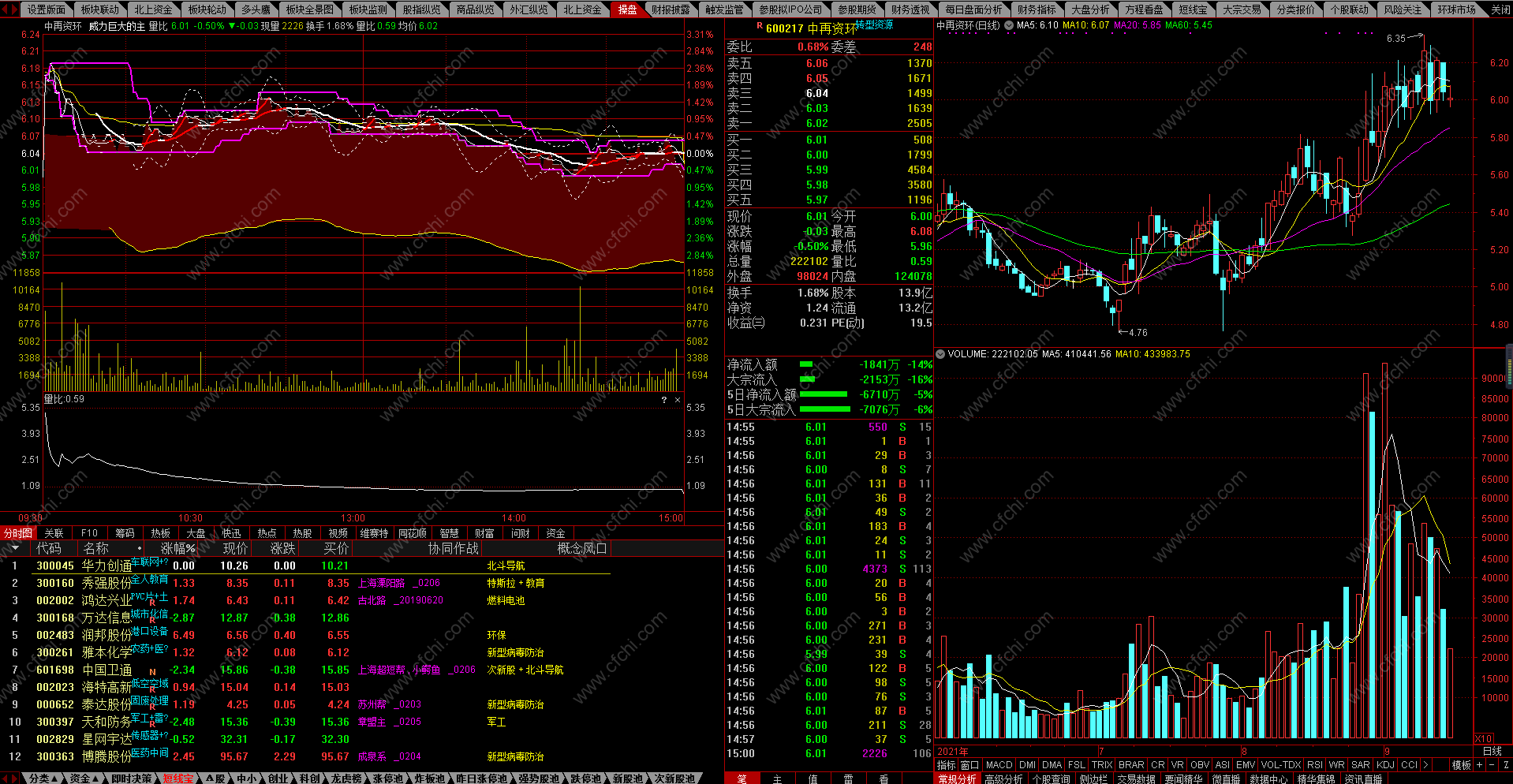Select stock row 002483 润邦股份
Viewport: 1513px width, 784px height.
(x=305, y=635)
